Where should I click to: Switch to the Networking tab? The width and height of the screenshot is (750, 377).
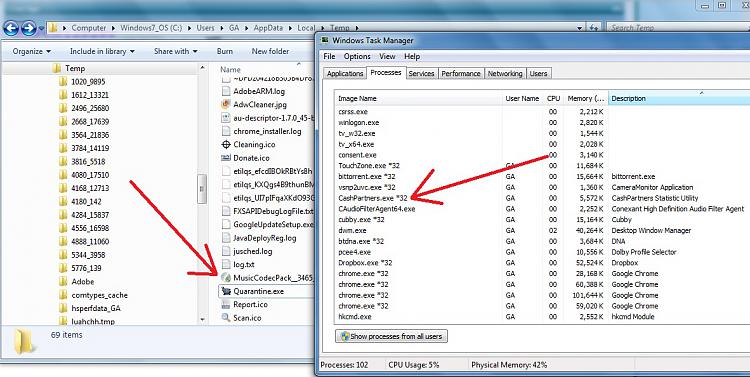(x=505, y=74)
